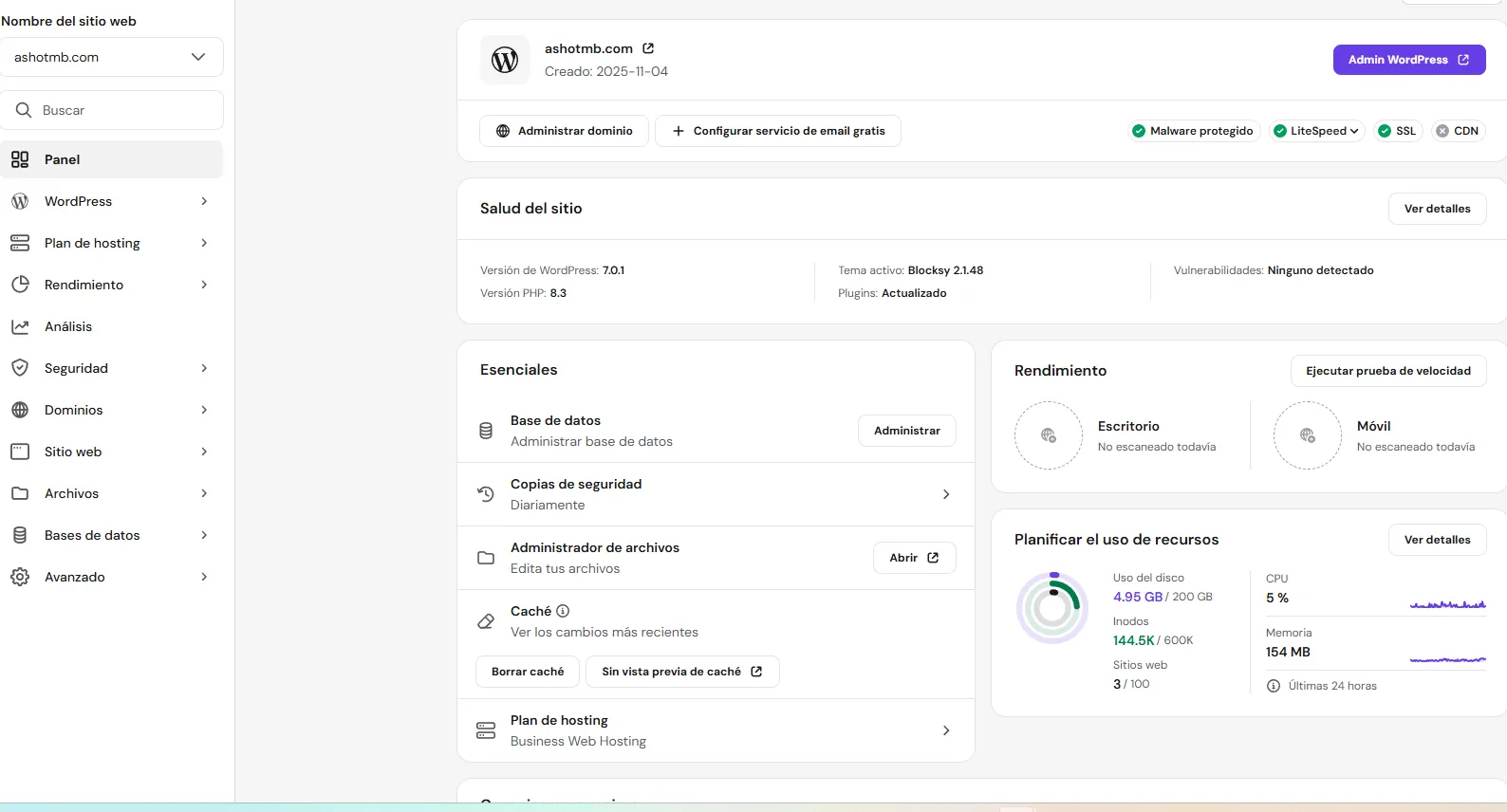Image resolution: width=1507 pixels, height=812 pixels.
Task: Click into the Buscar search field
Action: point(112,110)
